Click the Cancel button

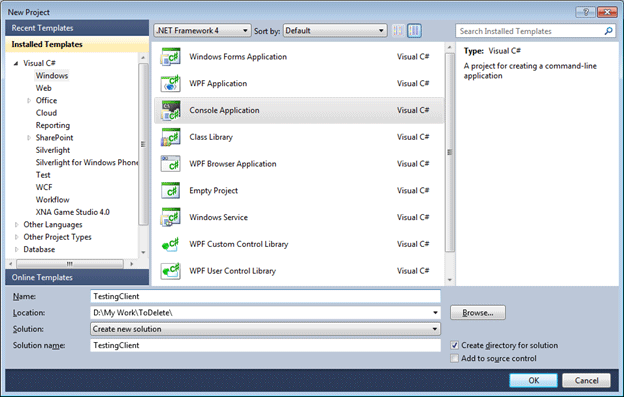586,380
